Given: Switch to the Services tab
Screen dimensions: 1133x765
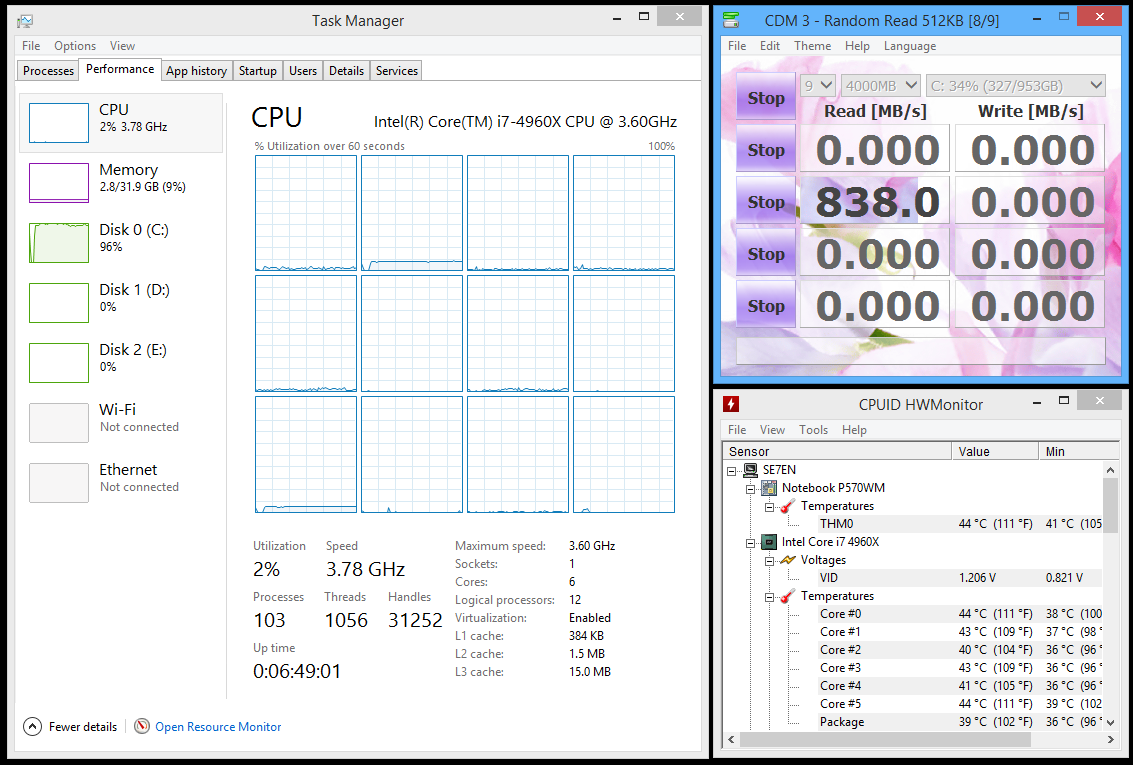Looking at the screenshot, I should pyautogui.click(x=397, y=71).
